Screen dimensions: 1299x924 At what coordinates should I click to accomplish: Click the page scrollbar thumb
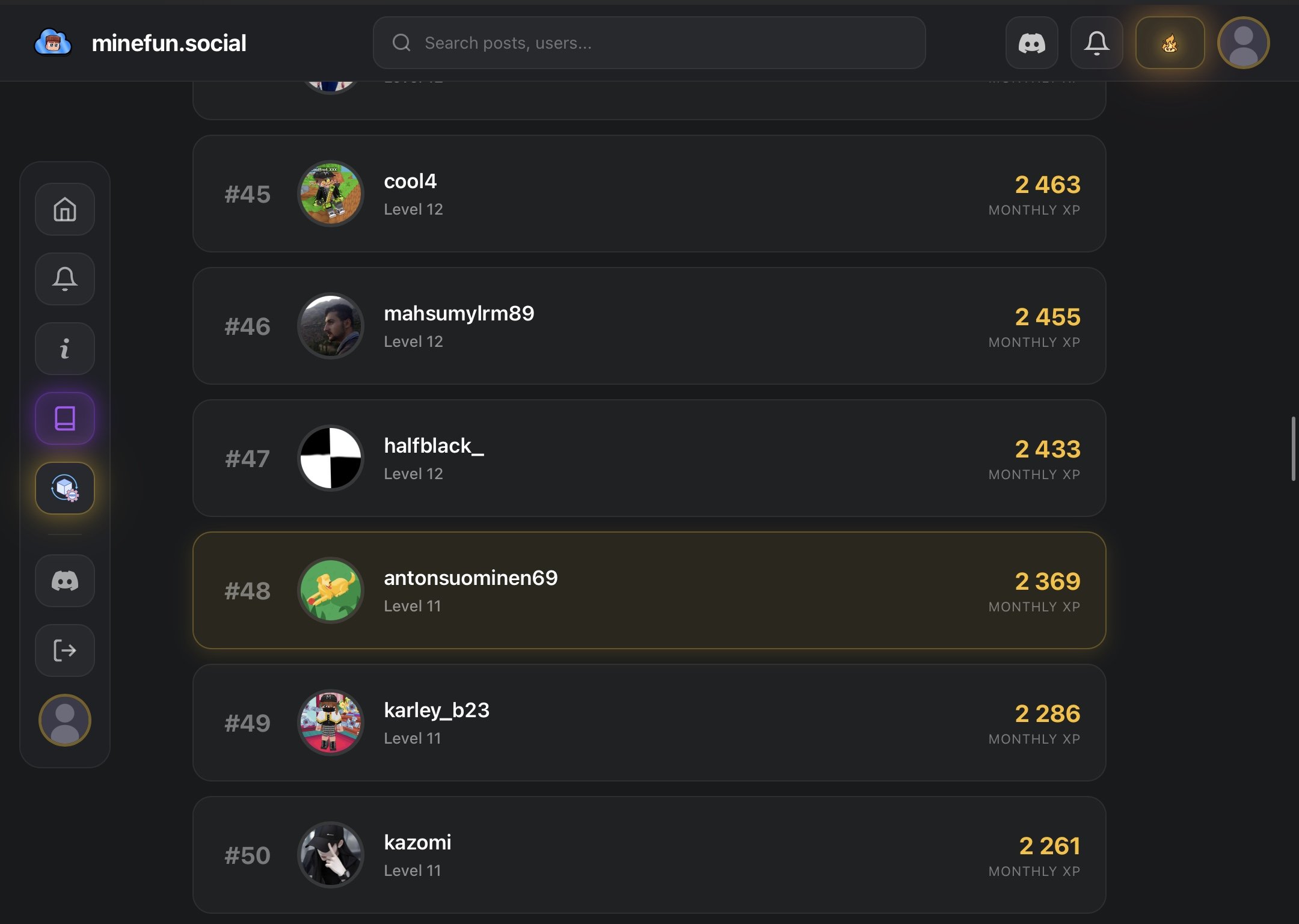coord(1292,448)
